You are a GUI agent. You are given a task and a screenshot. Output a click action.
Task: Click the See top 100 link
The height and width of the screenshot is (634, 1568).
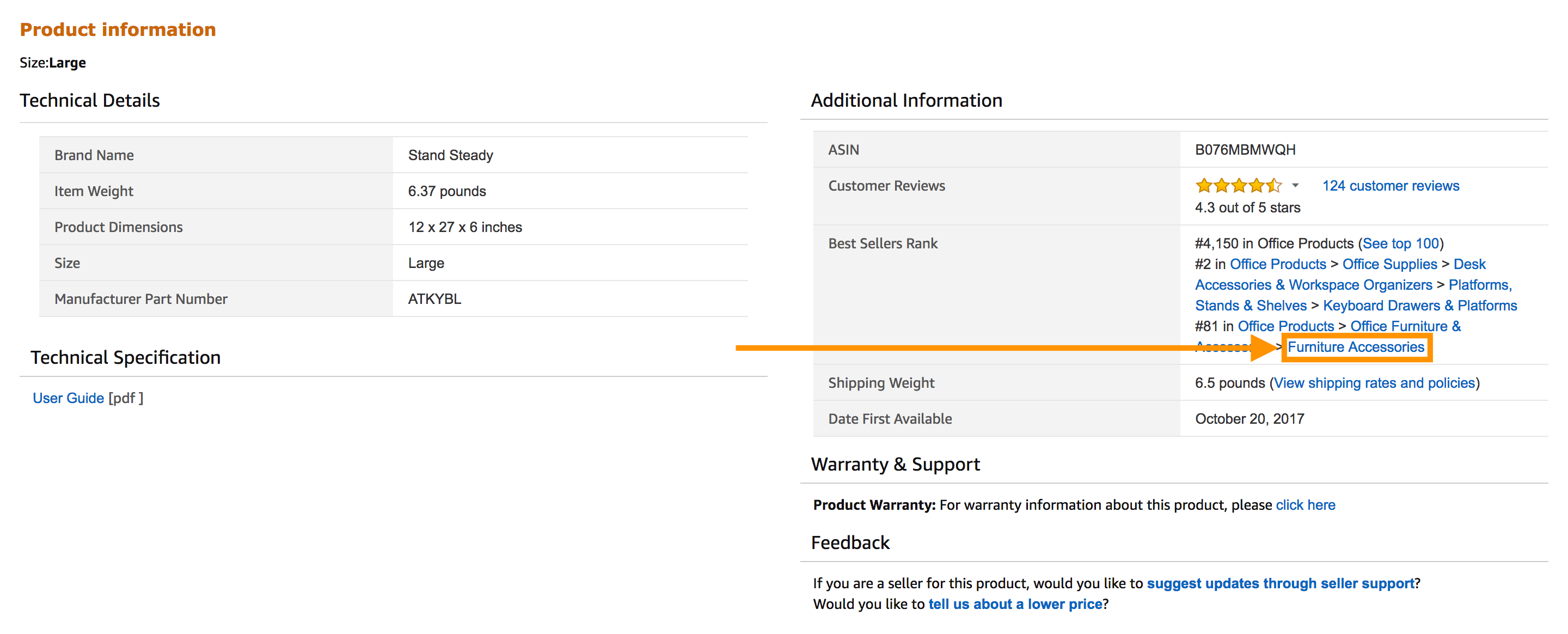pyautogui.click(x=1400, y=243)
